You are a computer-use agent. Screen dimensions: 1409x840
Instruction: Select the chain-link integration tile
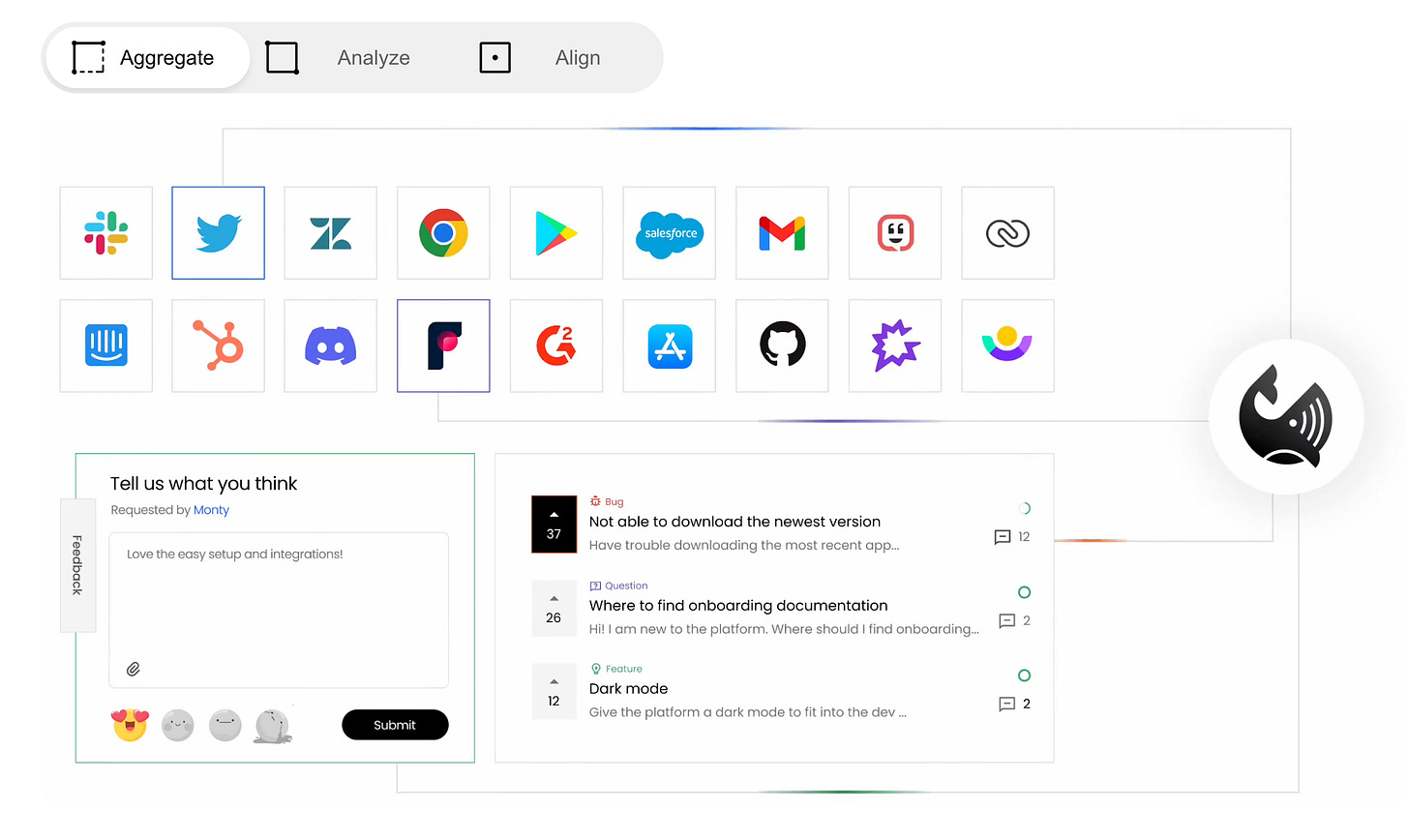1007,233
